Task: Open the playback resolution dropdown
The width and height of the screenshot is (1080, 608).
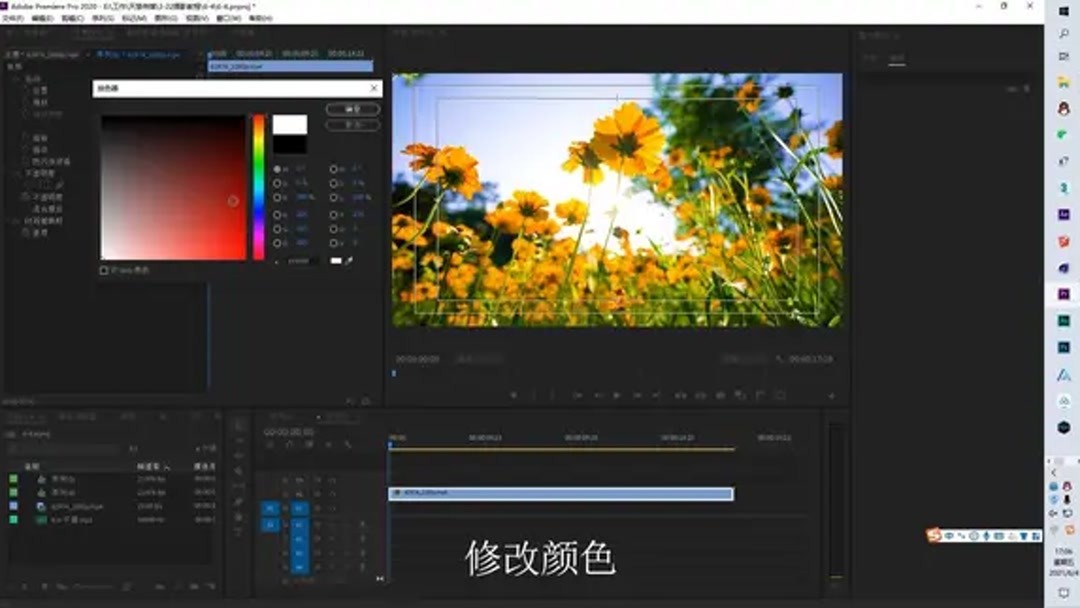Action: tap(726, 359)
